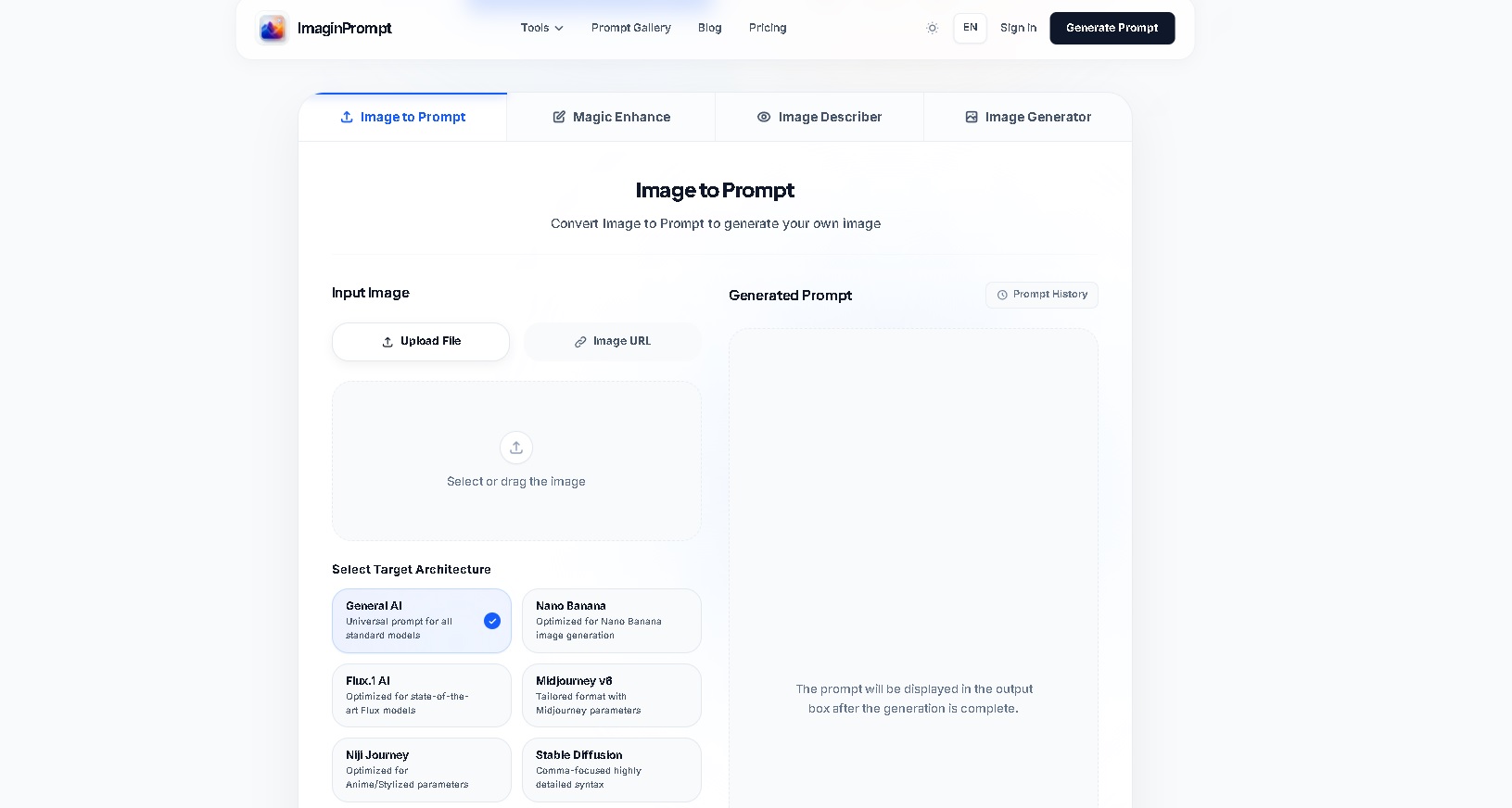This screenshot has height=808, width=1512.
Task: Choose the Image URL input option
Action: pos(613,342)
